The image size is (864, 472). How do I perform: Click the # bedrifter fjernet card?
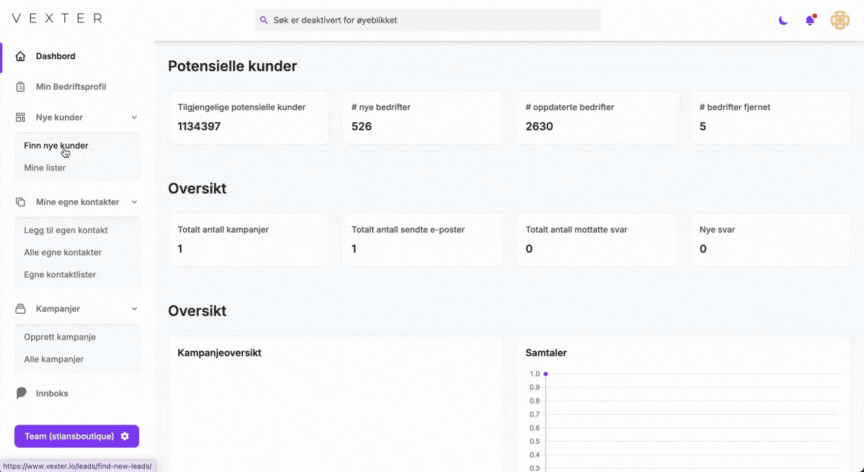coord(770,118)
